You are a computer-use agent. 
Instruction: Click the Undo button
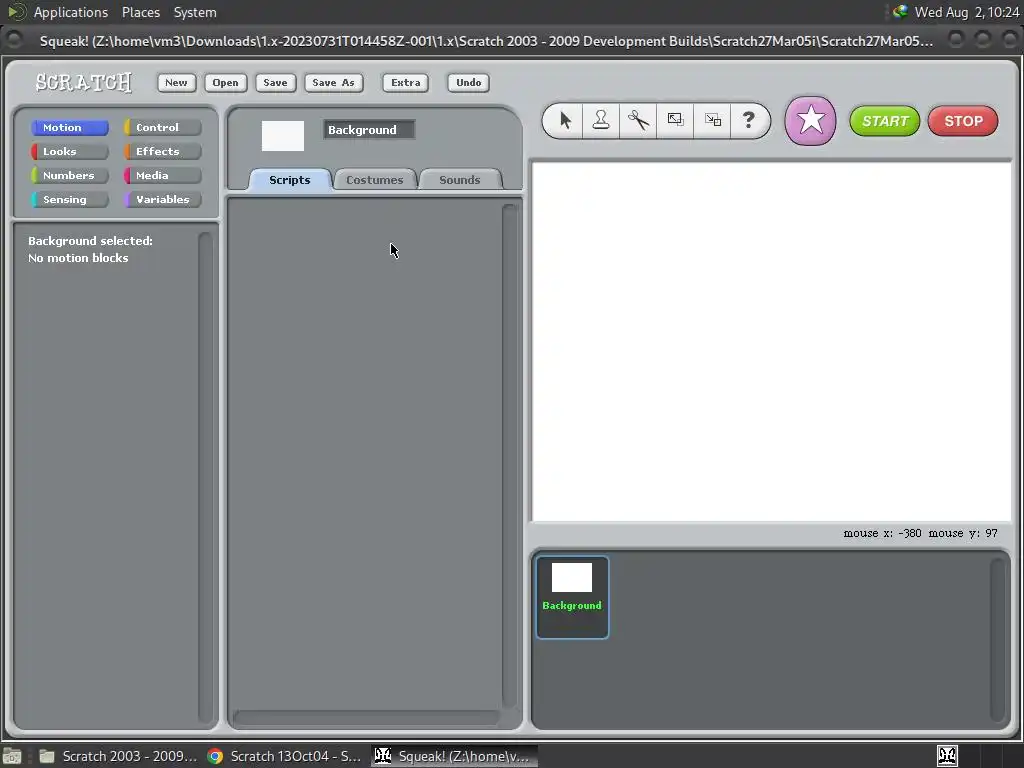(x=468, y=82)
